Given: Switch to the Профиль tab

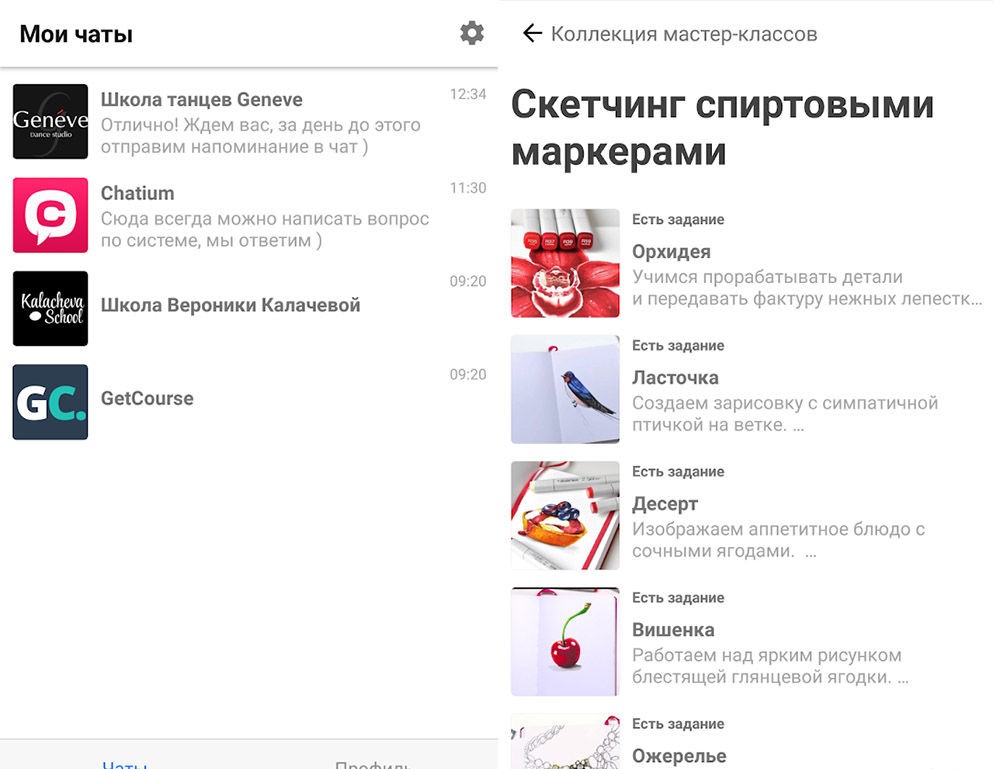Looking at the screenshot, I should coord(373,764).
